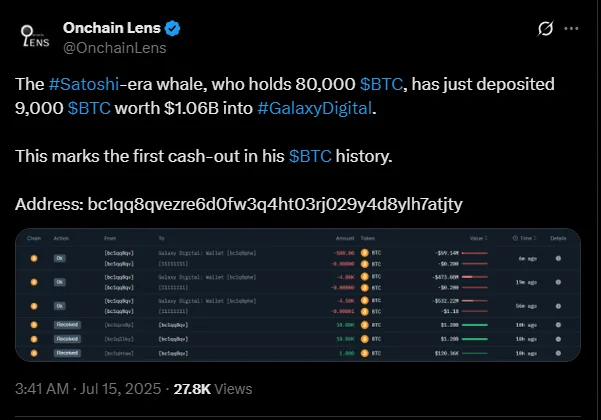This screenshot has height=420, width=601.
Task: Open the Grok icon on the post
Action: (546, 29)
